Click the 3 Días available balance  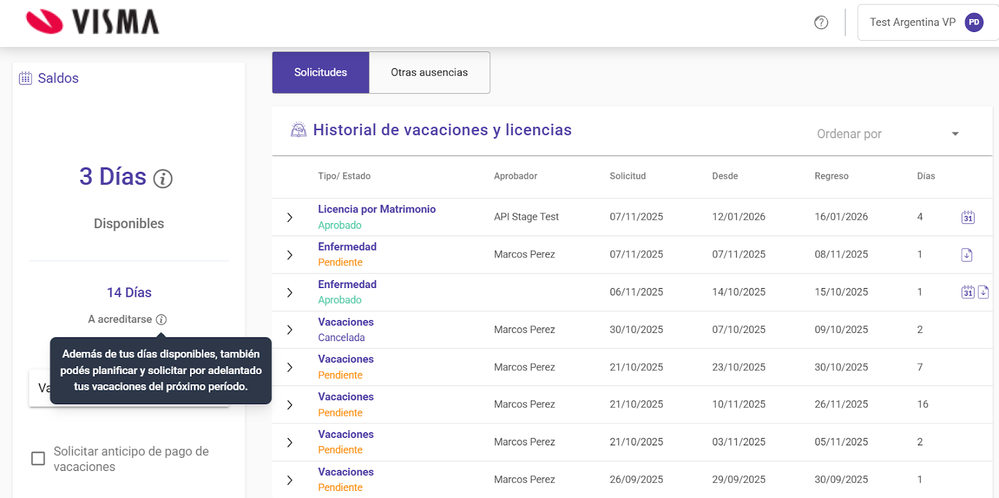pyautogui.click(x=113, y=177)
